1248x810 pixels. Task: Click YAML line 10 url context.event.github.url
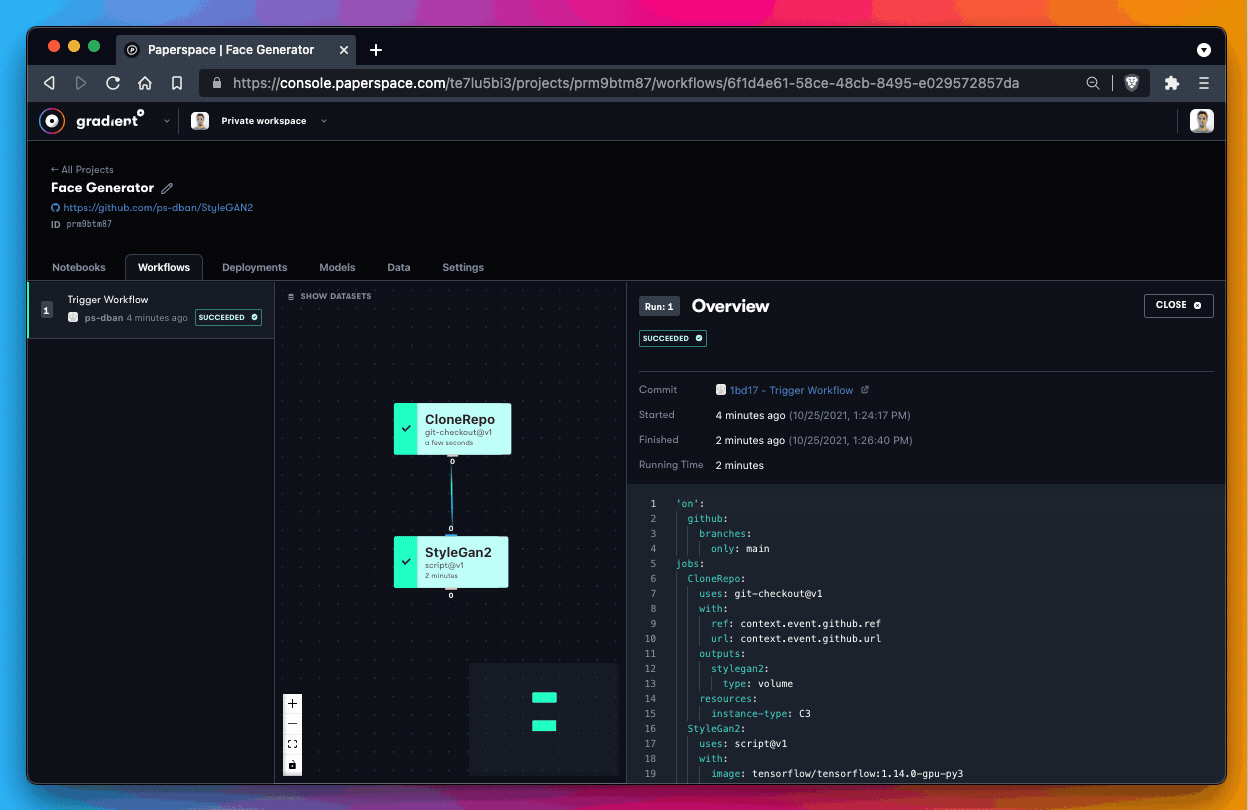tap(796, 638)
